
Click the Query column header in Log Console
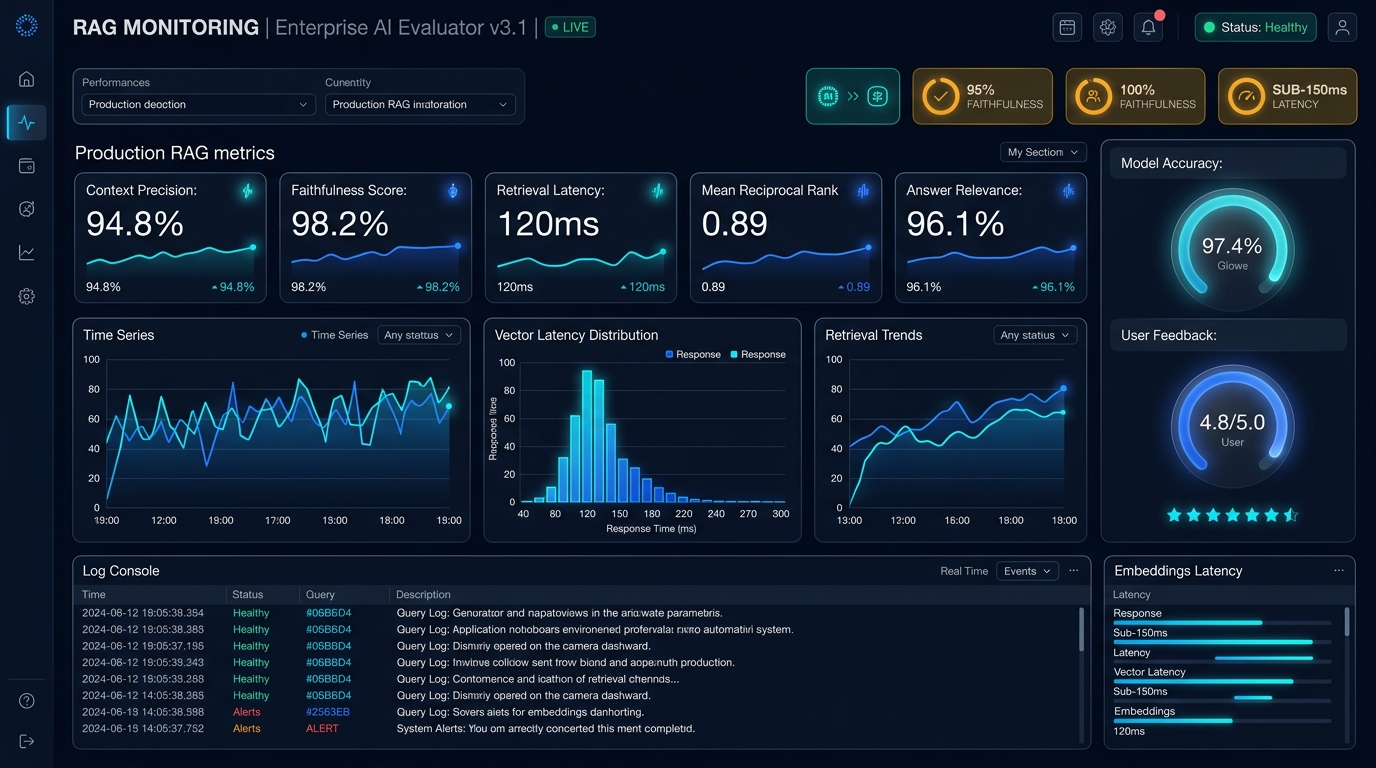320,595
